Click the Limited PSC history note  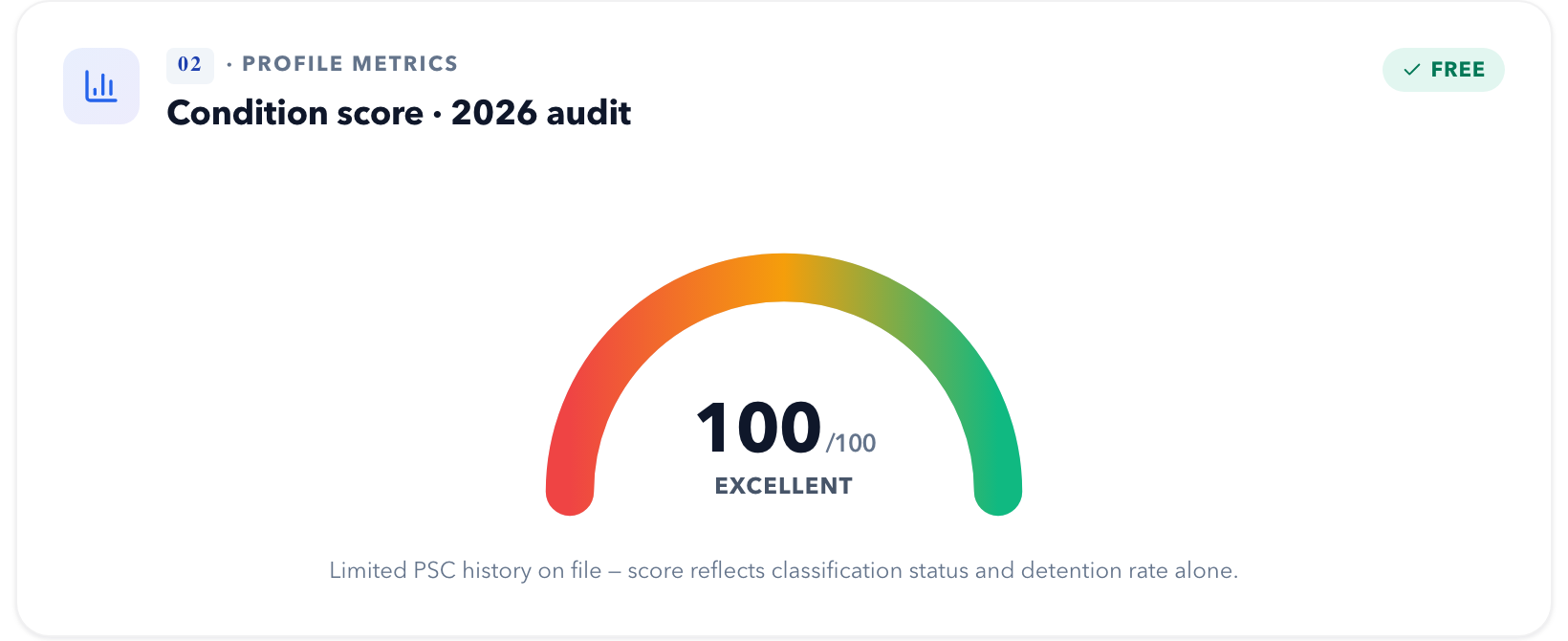784,570
